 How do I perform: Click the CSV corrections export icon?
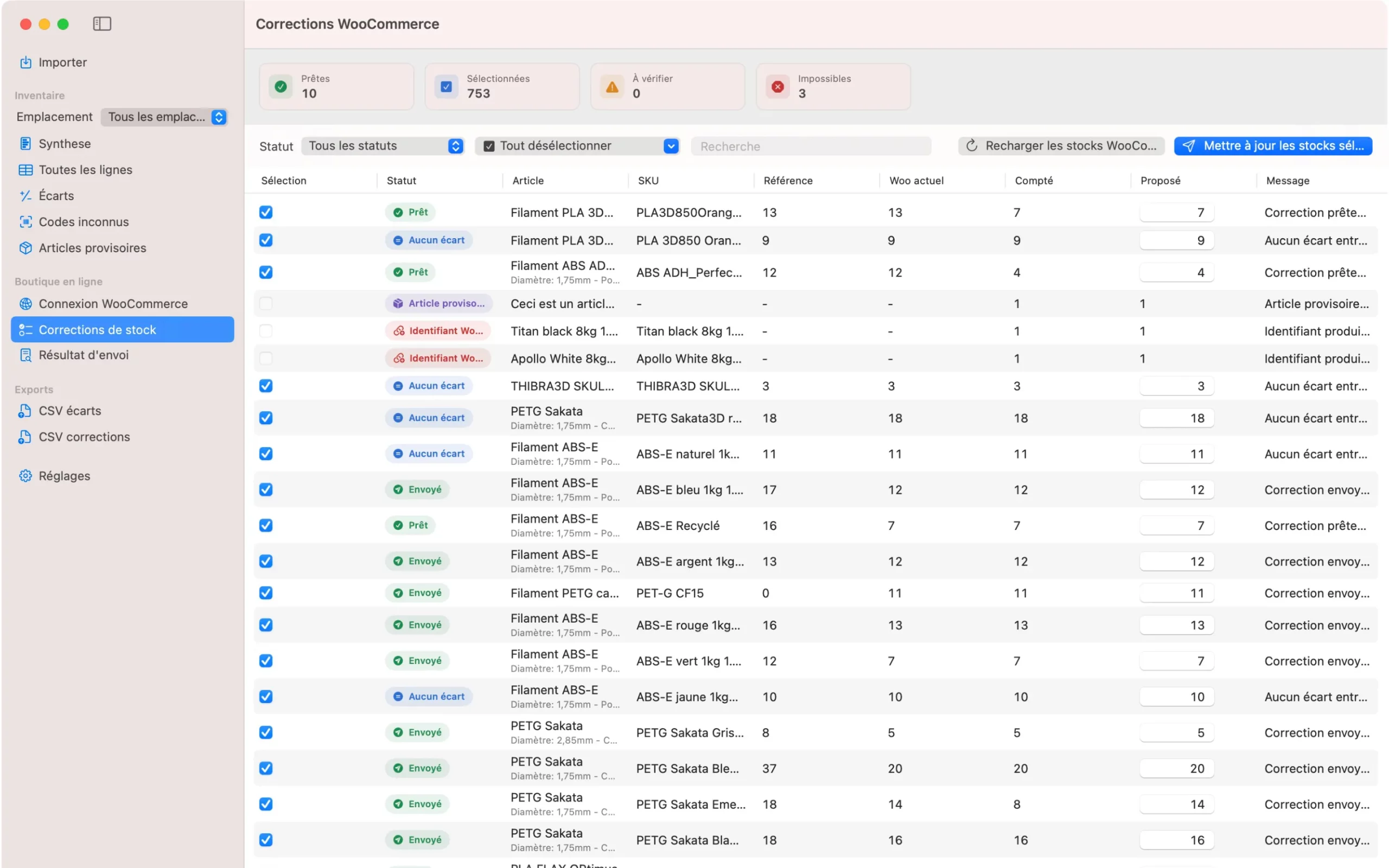(24, 437)
